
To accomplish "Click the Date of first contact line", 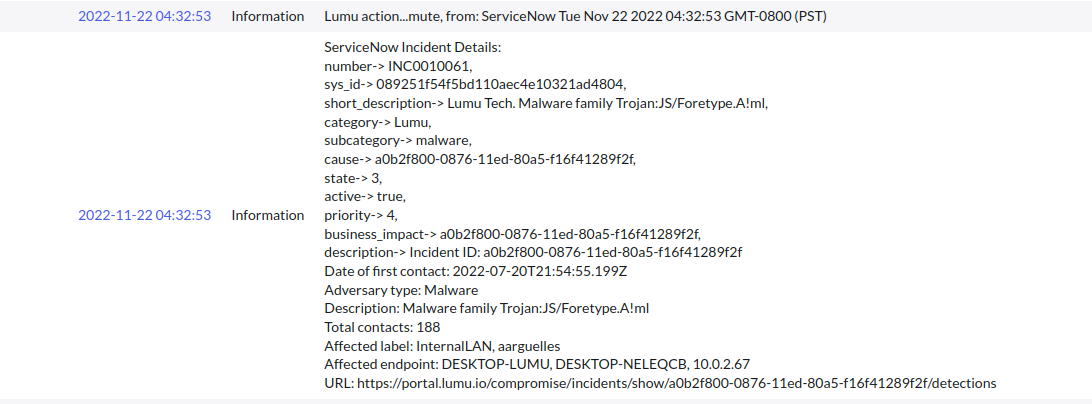I will coord(475,271).
